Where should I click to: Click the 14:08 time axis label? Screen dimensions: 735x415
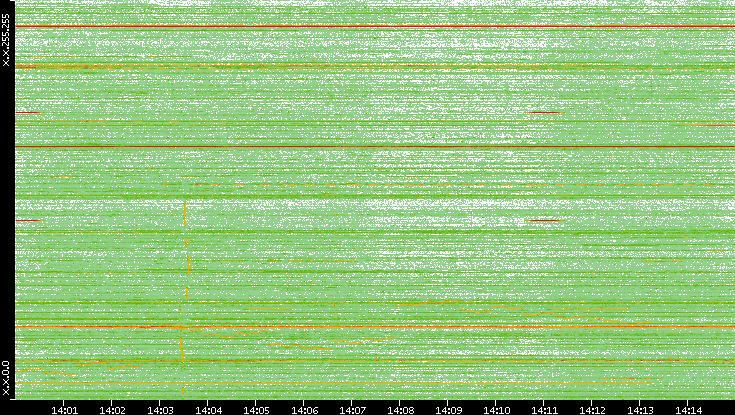(400, 410)
